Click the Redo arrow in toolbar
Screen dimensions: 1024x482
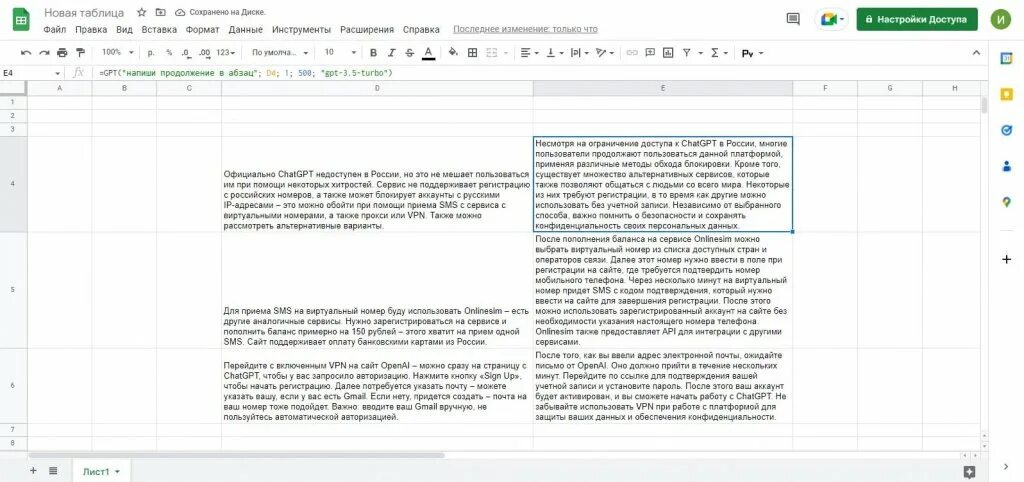pyautogui.click(x=44, y=52)
